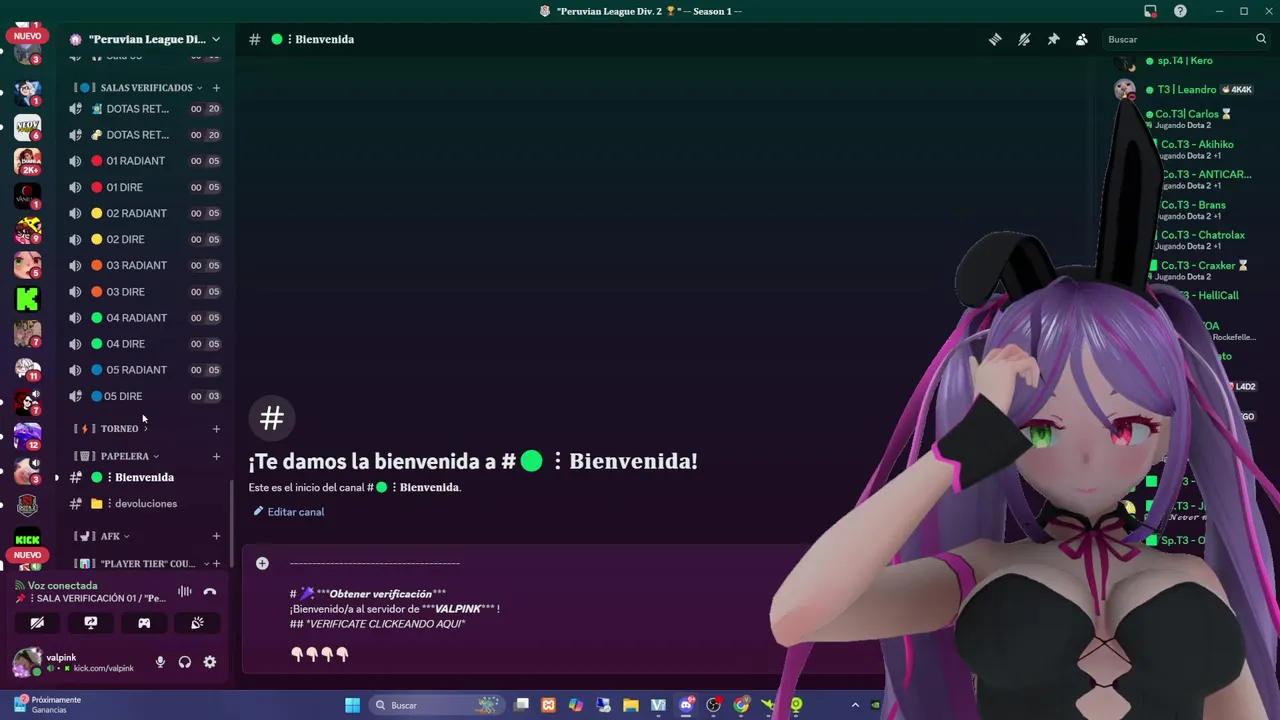Screen dimensions: 1280x720
Task: Disconnect from voice call
Action: click(x=210, y=592)
